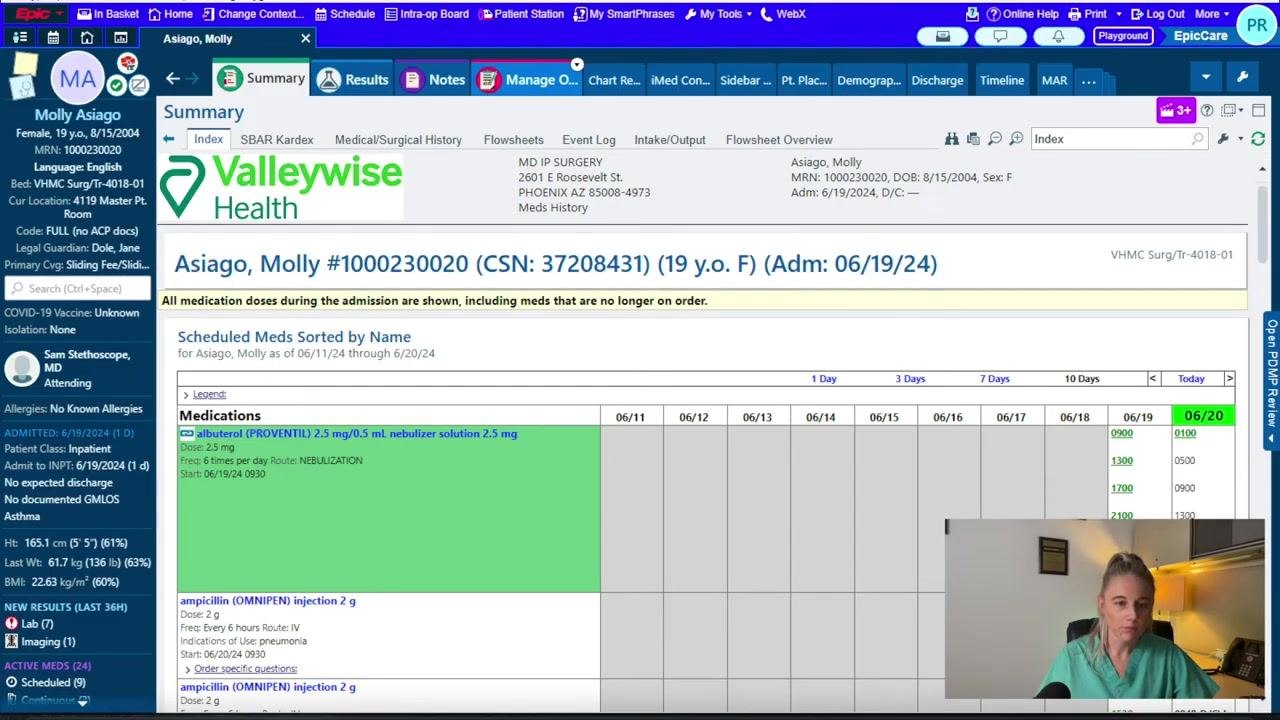The image size is (1280, 720).
Task: Open the Epic main menu dropdown
Action: point(39,14)
